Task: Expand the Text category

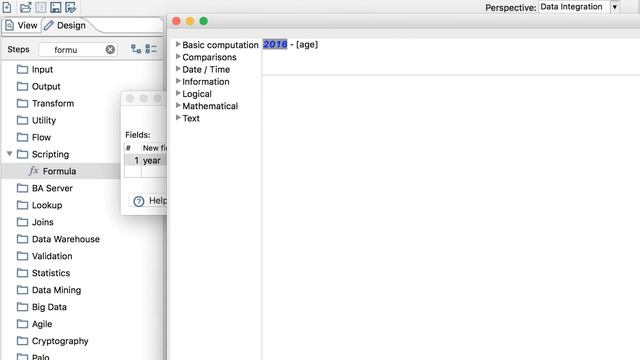Action: click(178, 118)
